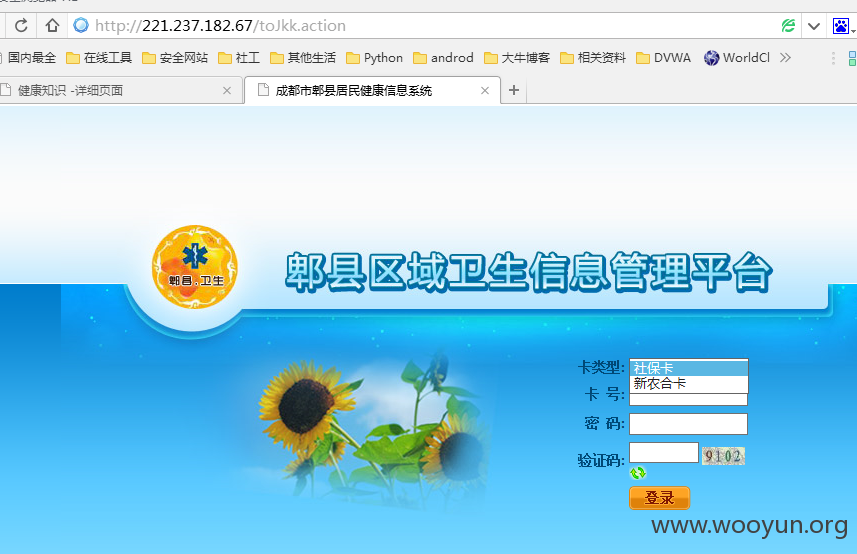
Task: Click the captcha image 9102
Action: pyautogui.click(x=723, y=456)
